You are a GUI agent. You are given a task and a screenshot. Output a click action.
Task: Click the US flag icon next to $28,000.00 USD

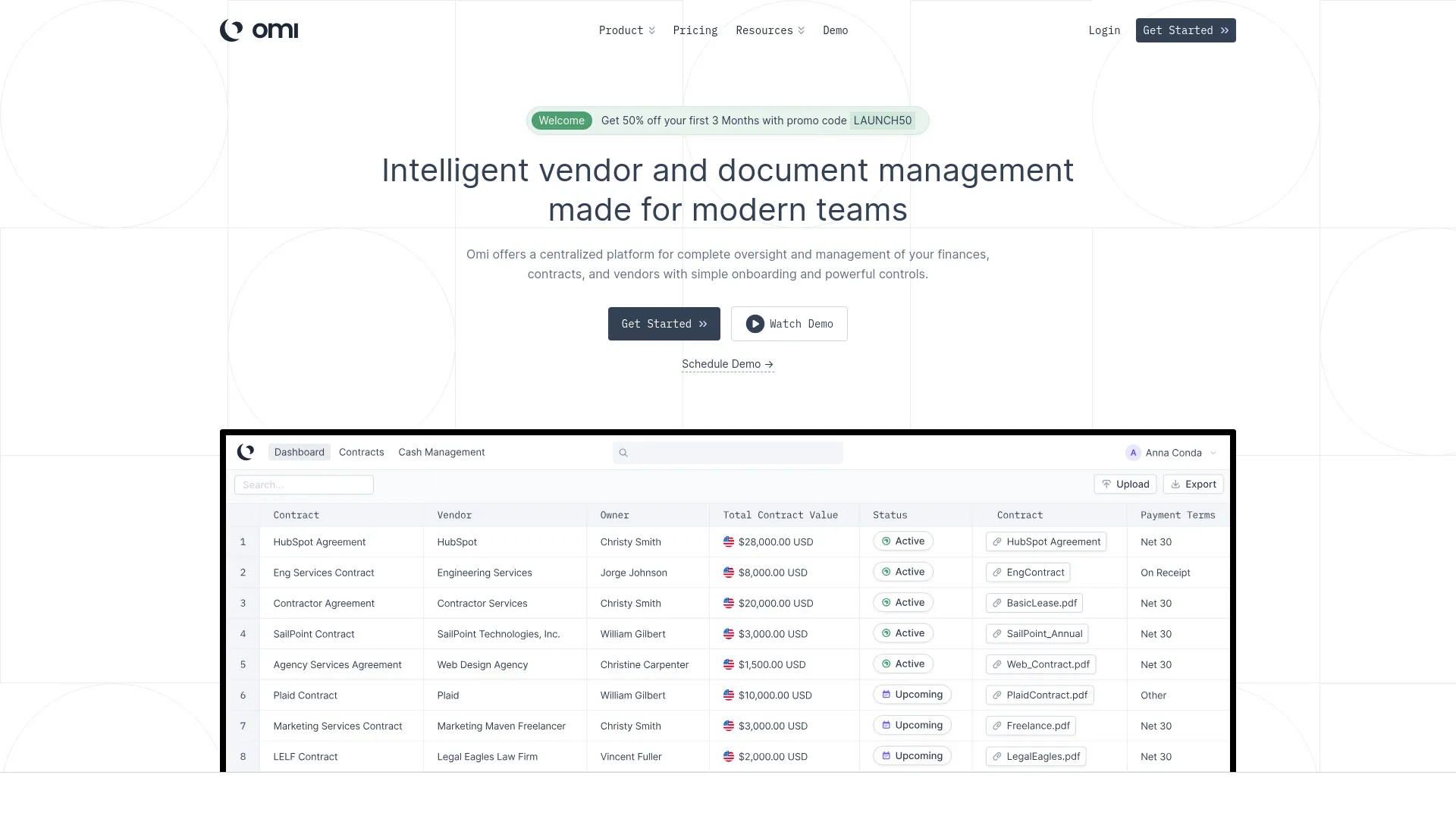(729, 541)
